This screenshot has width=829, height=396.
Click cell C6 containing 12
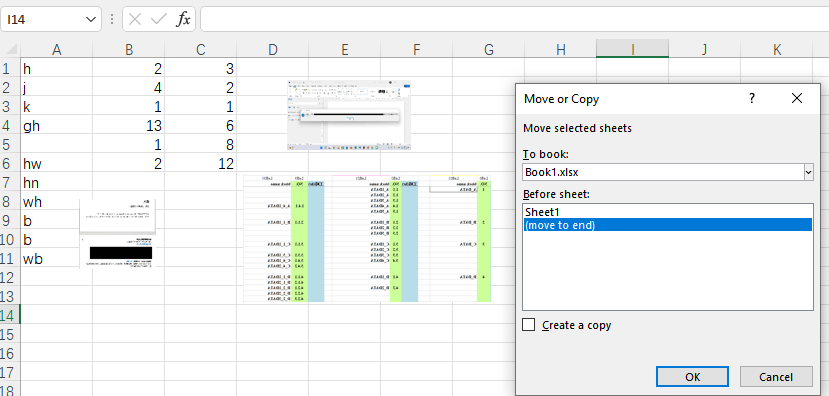[x=200, y=164]
